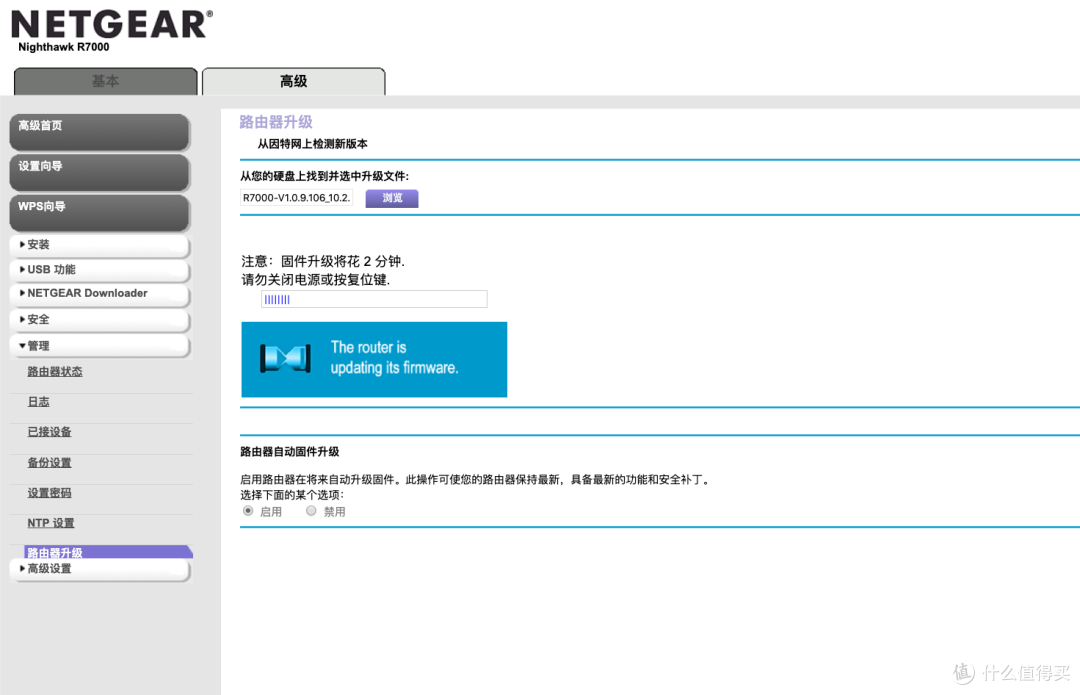Click the 从因特网上检测新版本 text
Screen dimensions: 1080x695
pos(313,144)
